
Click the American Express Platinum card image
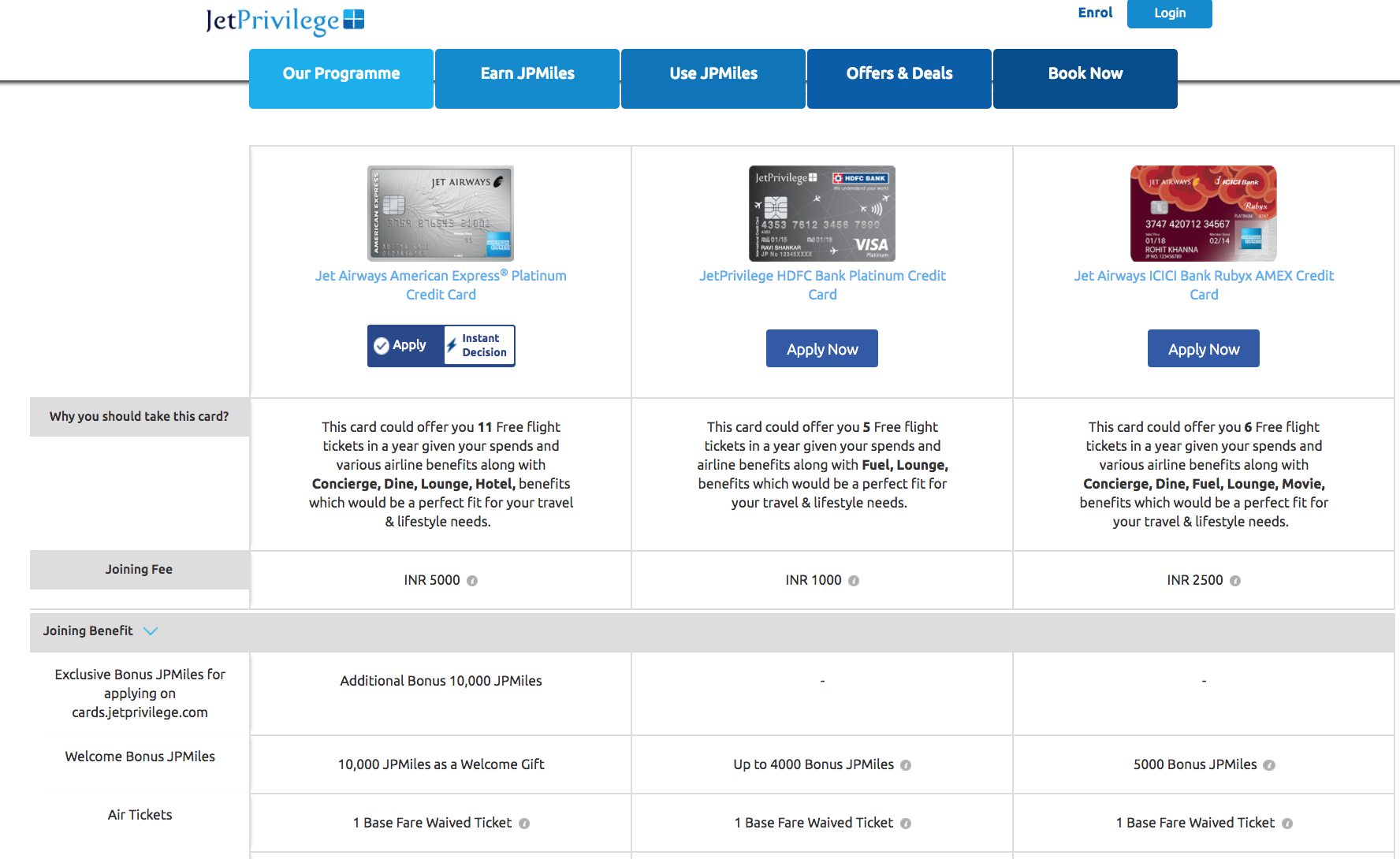[x=441, y=214]
